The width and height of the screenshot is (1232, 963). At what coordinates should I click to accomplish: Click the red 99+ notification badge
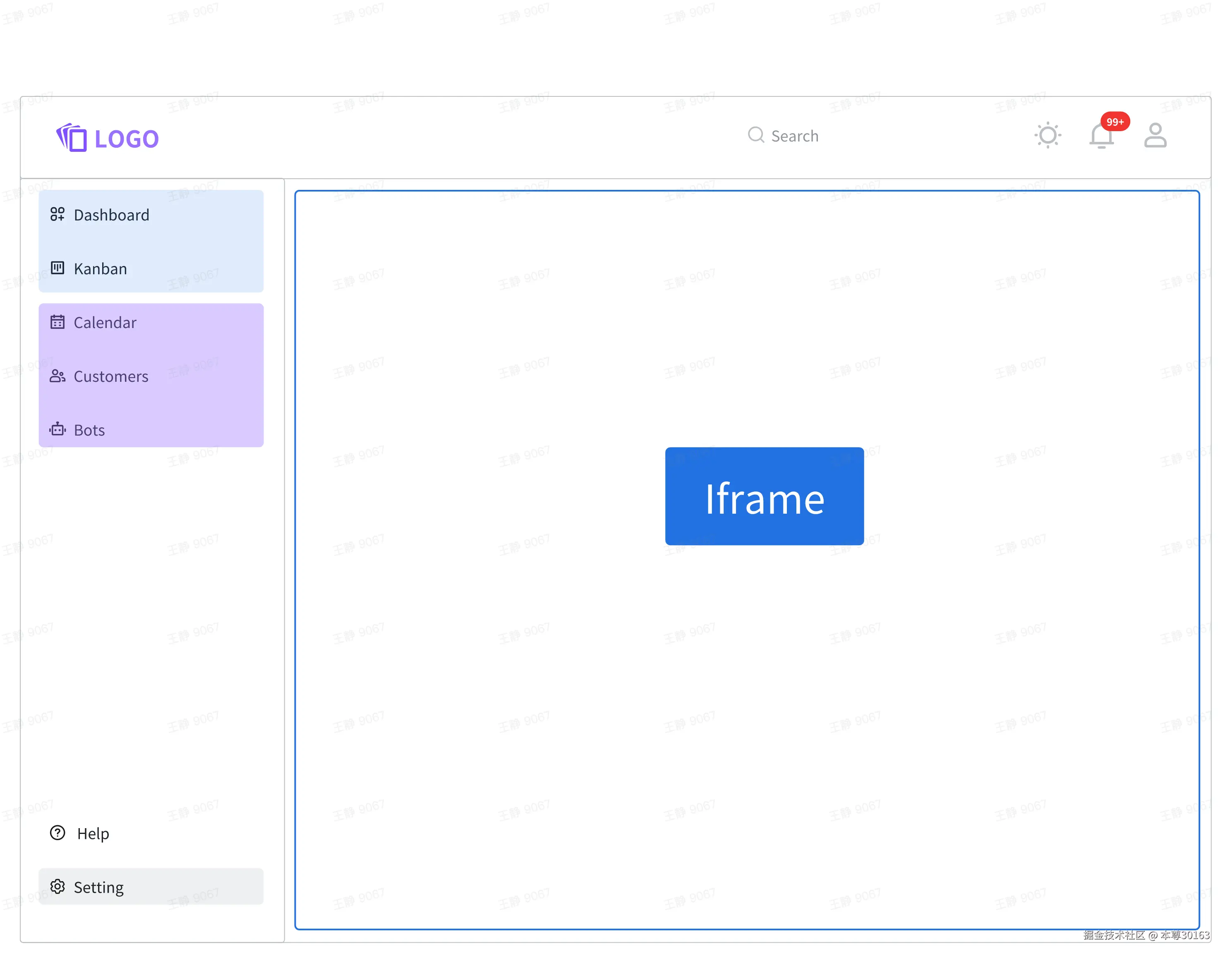(1115, 122)
